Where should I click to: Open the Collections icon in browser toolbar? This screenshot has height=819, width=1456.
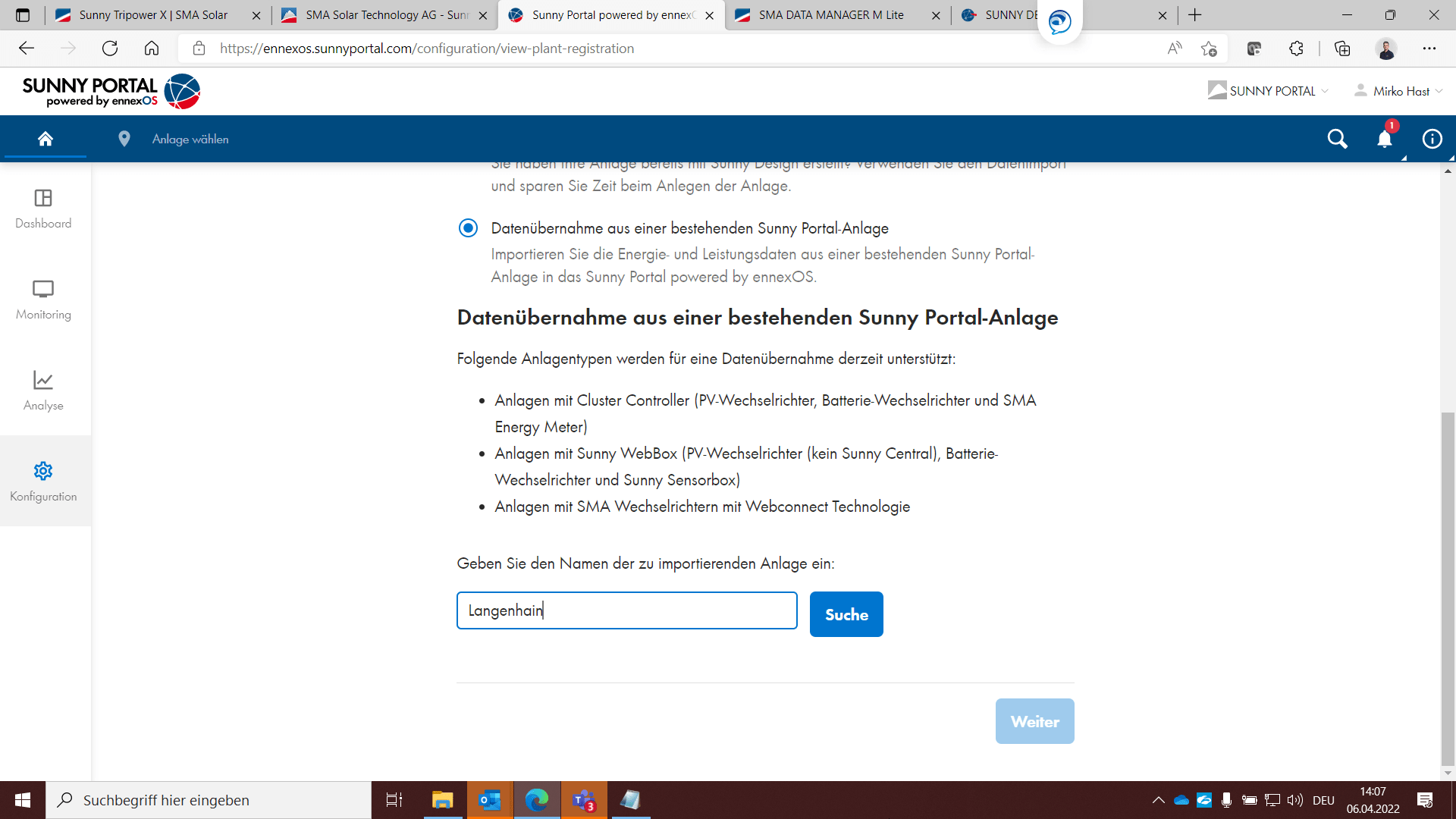click(1342, 49)
